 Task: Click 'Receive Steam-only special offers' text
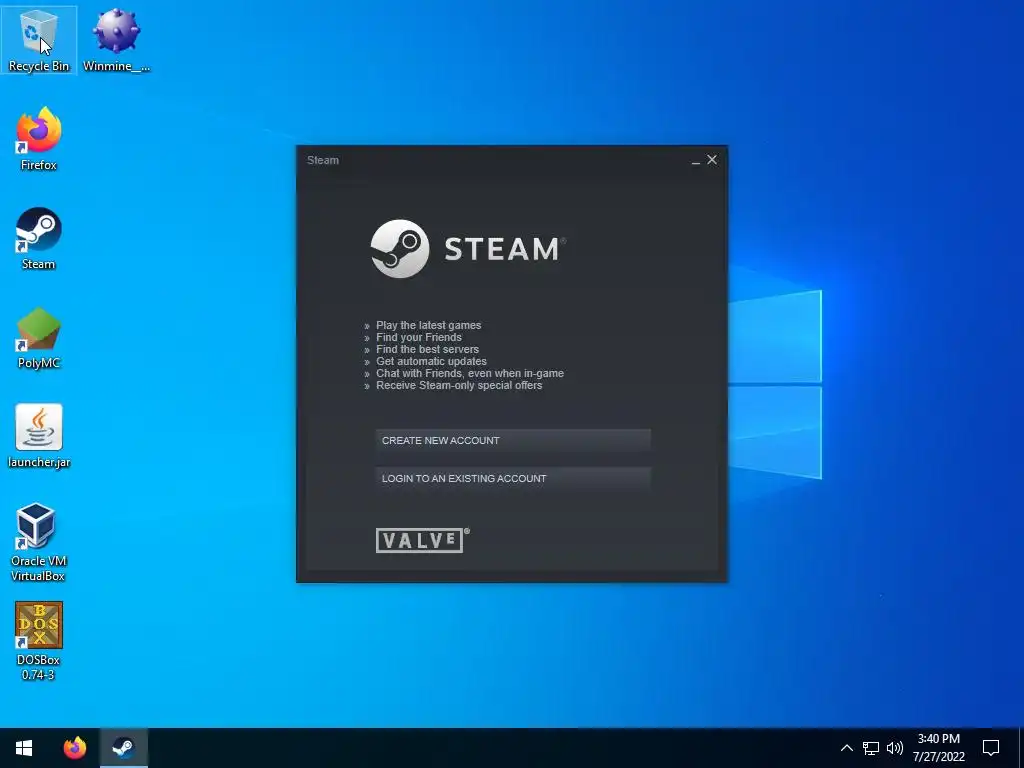(x=459, y=385)
